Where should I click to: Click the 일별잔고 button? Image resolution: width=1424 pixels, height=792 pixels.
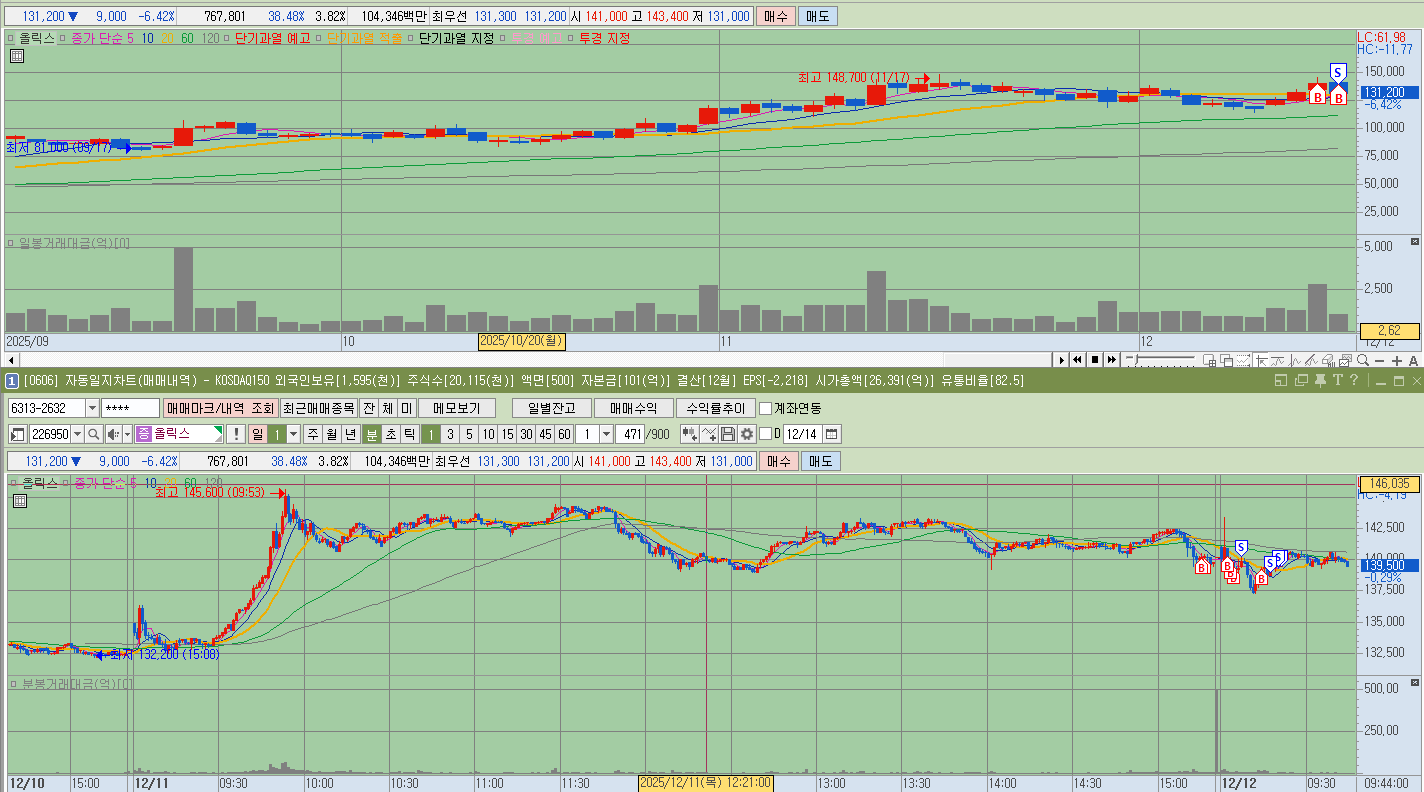coord(552,408)
